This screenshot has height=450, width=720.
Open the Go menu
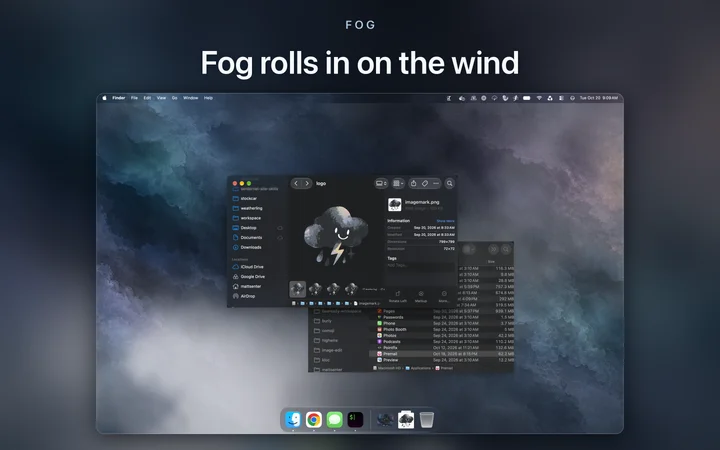pos(174,98)
